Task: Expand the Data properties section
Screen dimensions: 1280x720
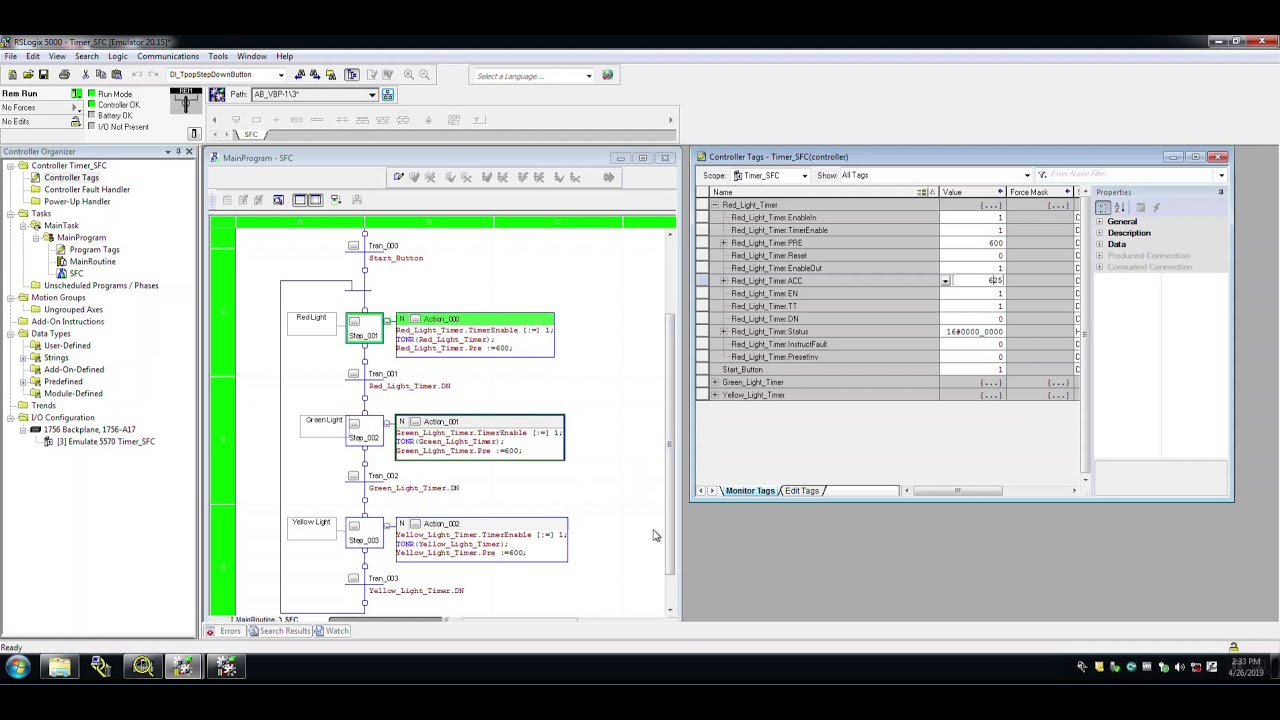Action: 1100,245
